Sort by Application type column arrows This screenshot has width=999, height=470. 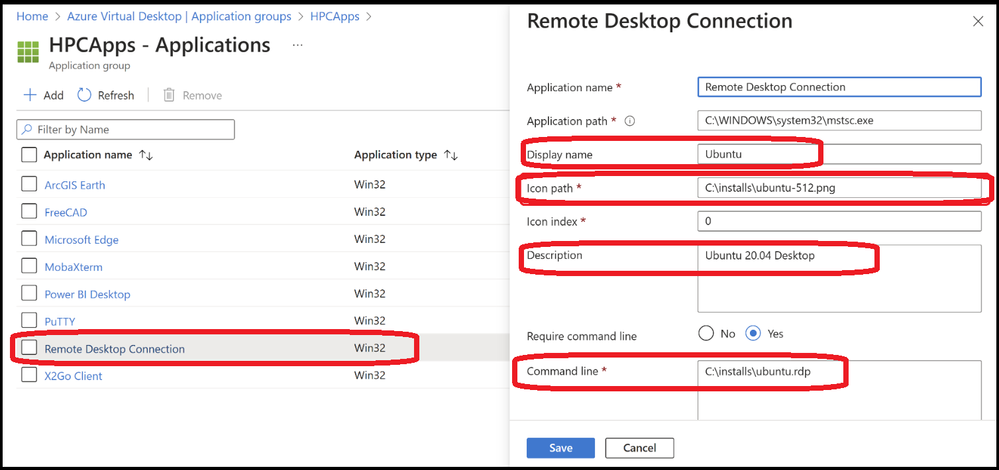451,155
